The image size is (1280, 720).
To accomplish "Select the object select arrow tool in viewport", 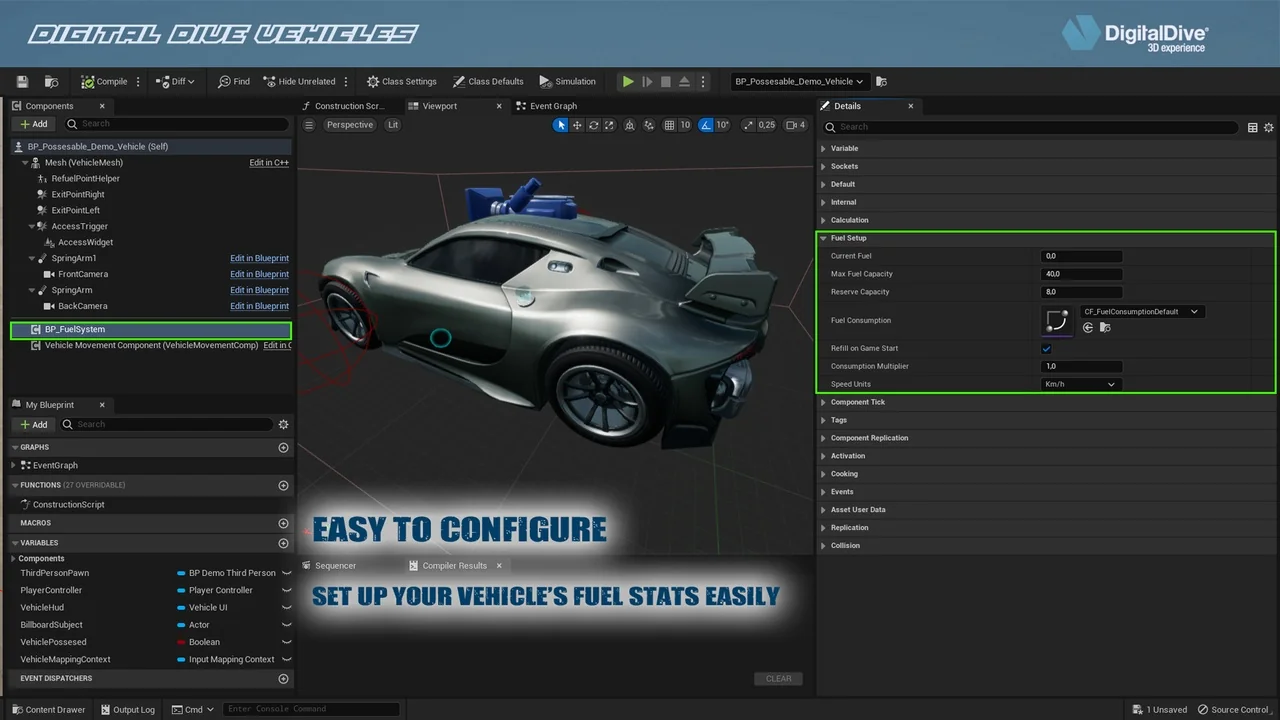I will coord(560,125).
